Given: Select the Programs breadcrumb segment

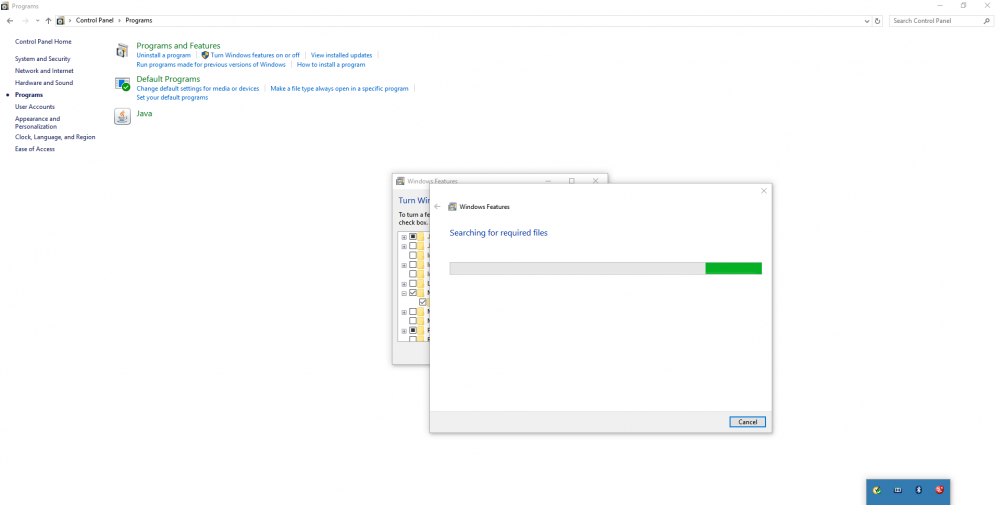Looking at the screenshot, I should [x=138, y=20].
